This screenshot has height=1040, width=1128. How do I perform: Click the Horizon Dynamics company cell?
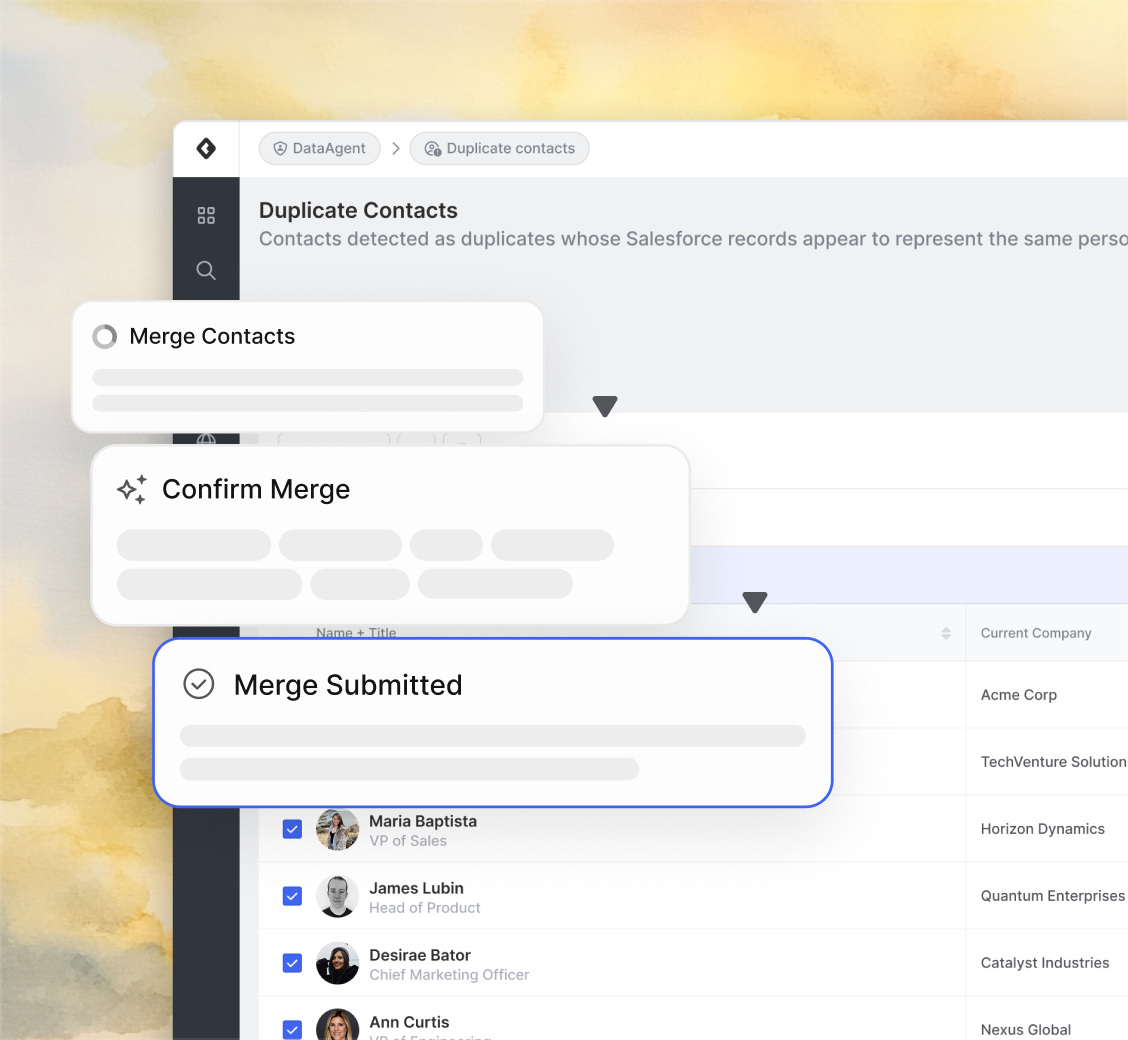coord(1042,829)
